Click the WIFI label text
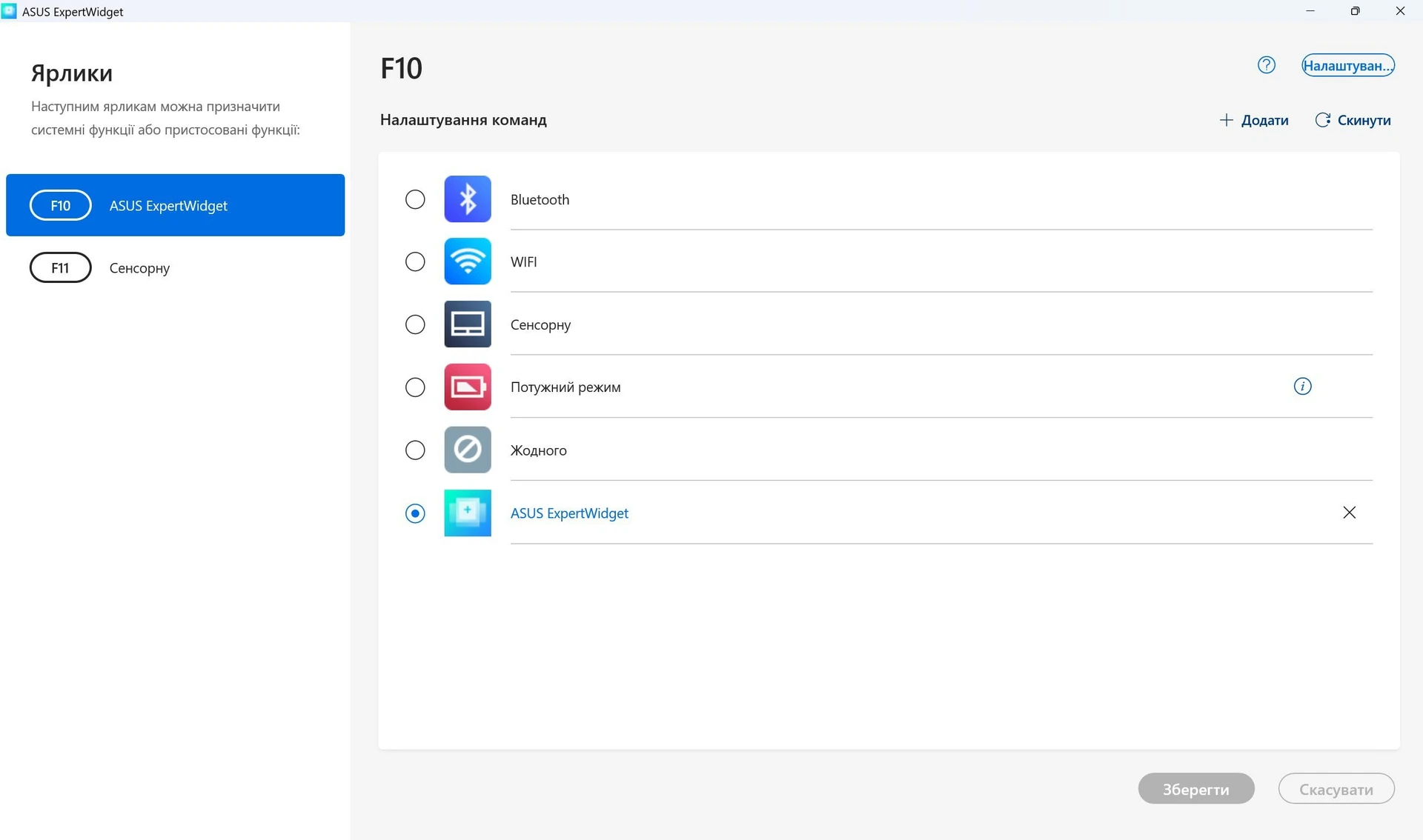Screen dimensions: 1423x840 (x=523, y=261)
